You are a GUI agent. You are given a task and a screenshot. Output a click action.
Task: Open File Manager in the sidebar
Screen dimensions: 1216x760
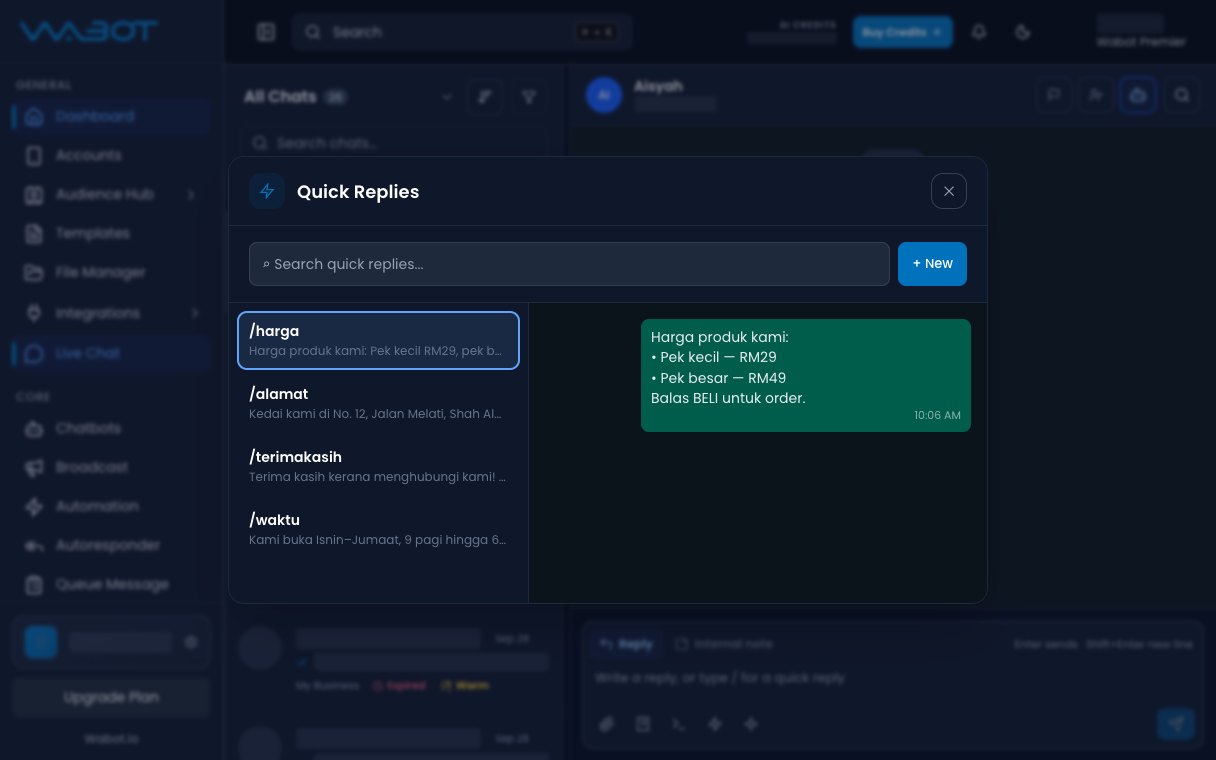tap(111, 272)
